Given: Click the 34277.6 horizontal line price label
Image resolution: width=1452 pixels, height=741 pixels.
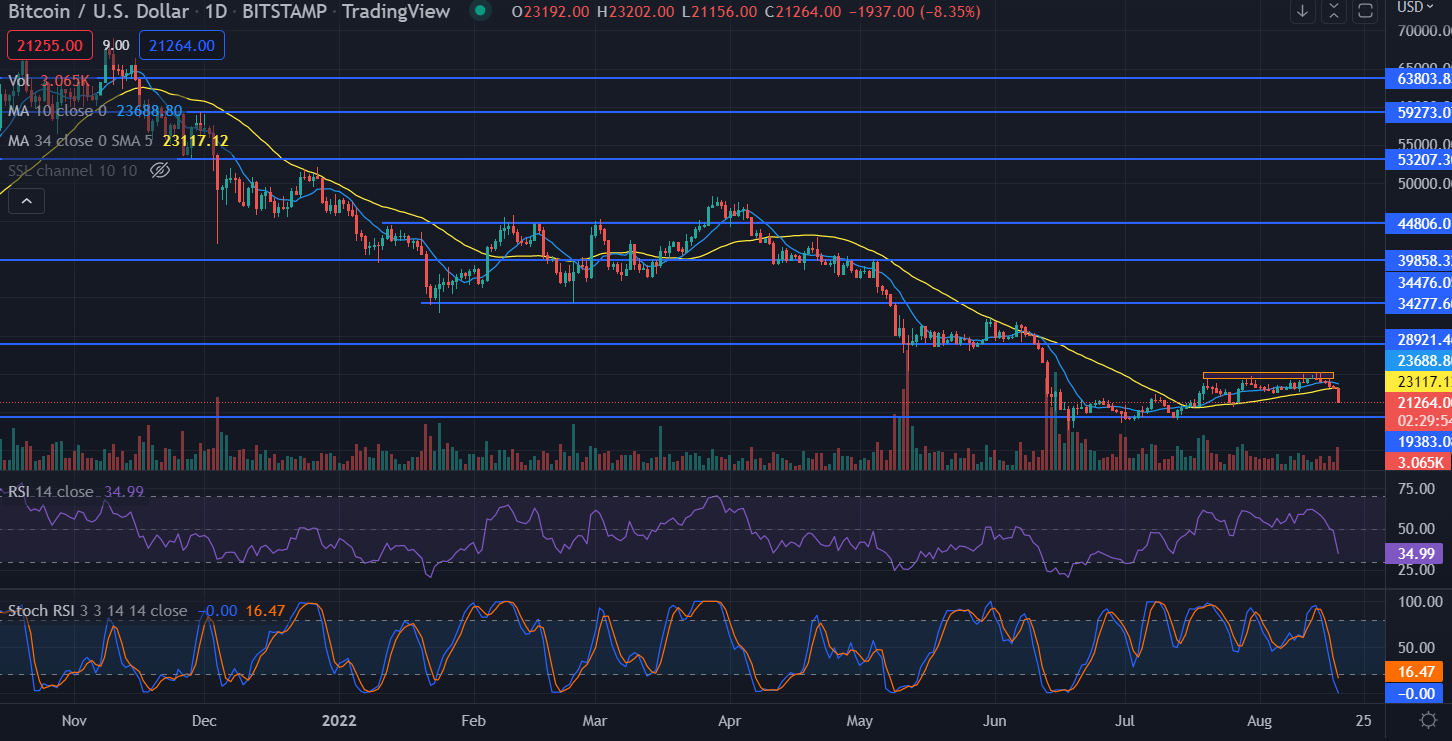Looking at the screenshot, I should pyautogui.click(x=1418, y=302).
